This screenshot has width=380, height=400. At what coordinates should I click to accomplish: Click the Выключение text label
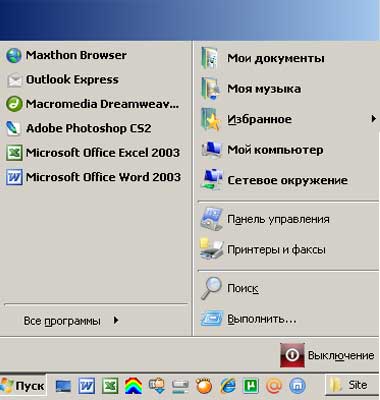[x=341, y=355]
